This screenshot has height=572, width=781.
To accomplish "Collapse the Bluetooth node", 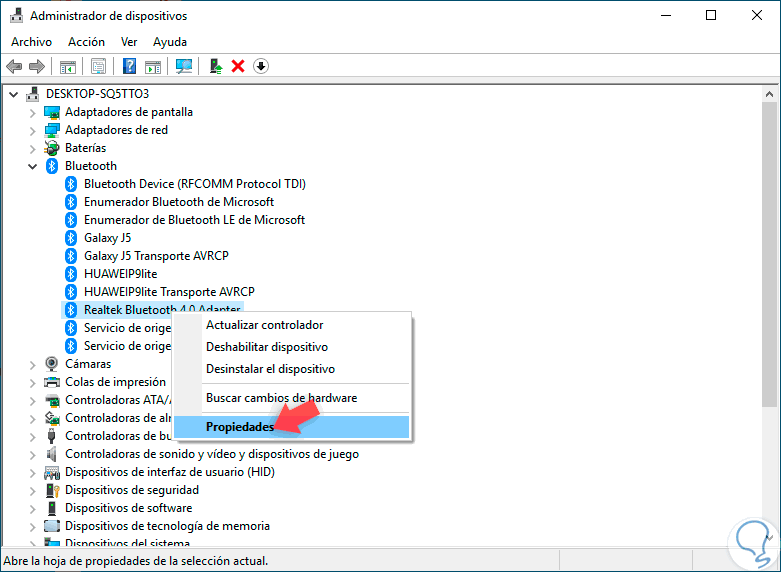I will [32, 166].
